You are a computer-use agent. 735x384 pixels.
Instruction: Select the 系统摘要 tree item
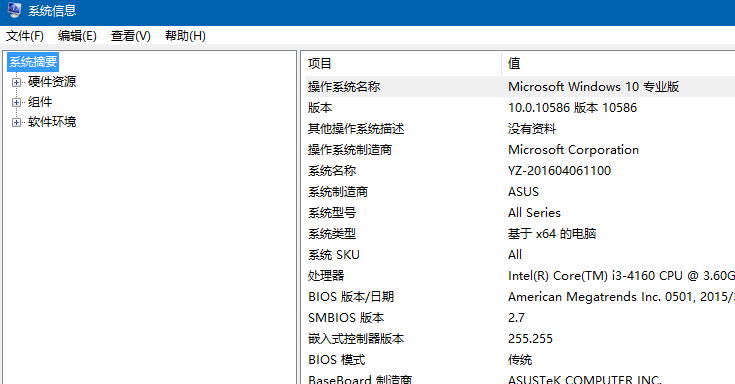click(33, 62)
